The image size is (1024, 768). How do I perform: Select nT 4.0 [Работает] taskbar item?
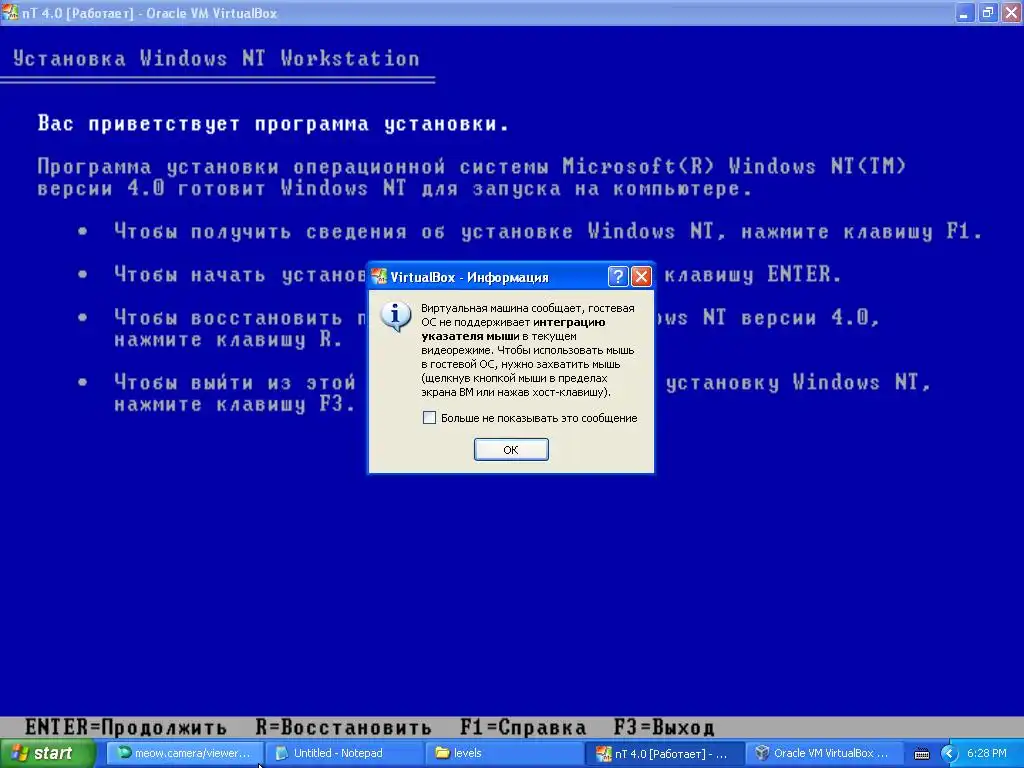(664, 754)
